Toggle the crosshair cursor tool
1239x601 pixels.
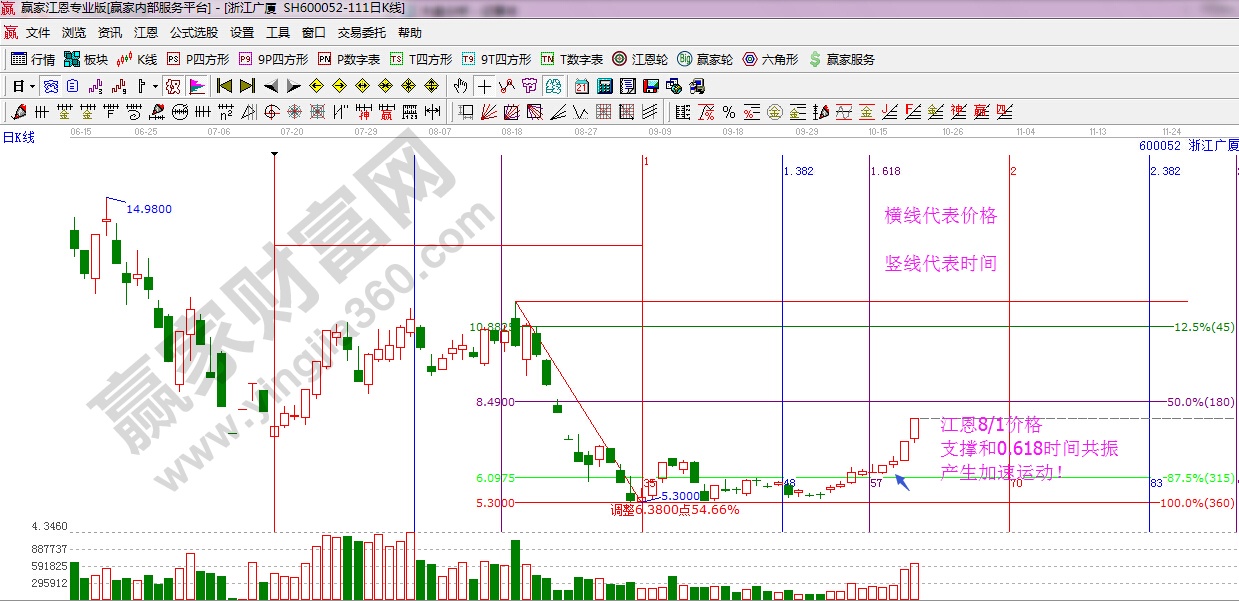click(484, 86)
